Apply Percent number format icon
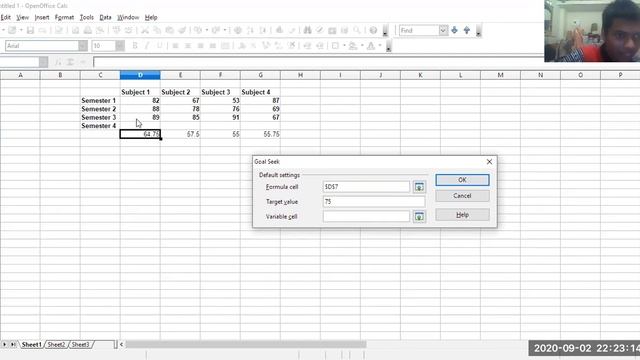Screen dimensions: 640x360 (x=254, y=46)
